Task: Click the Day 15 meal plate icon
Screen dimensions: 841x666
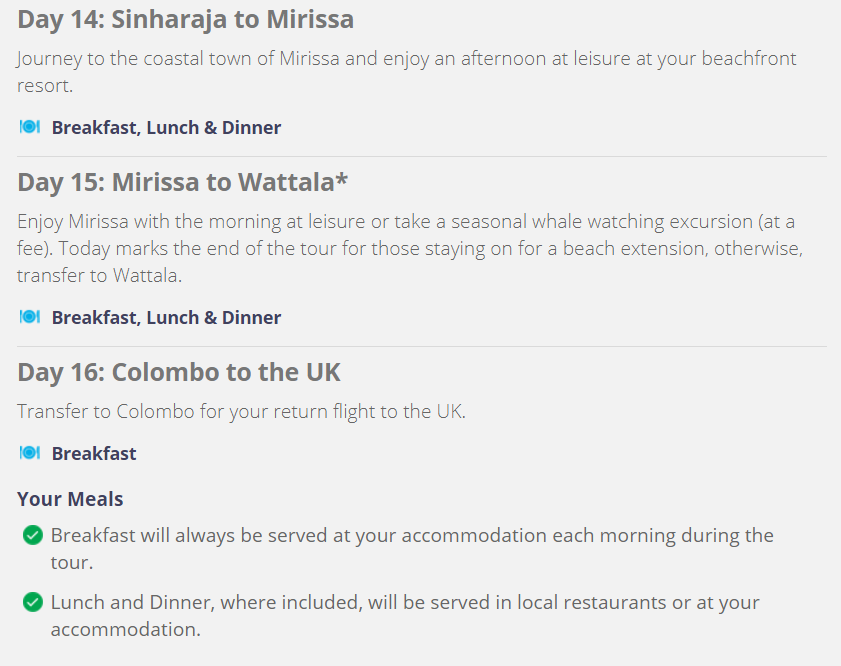Action: coord(30,317)
